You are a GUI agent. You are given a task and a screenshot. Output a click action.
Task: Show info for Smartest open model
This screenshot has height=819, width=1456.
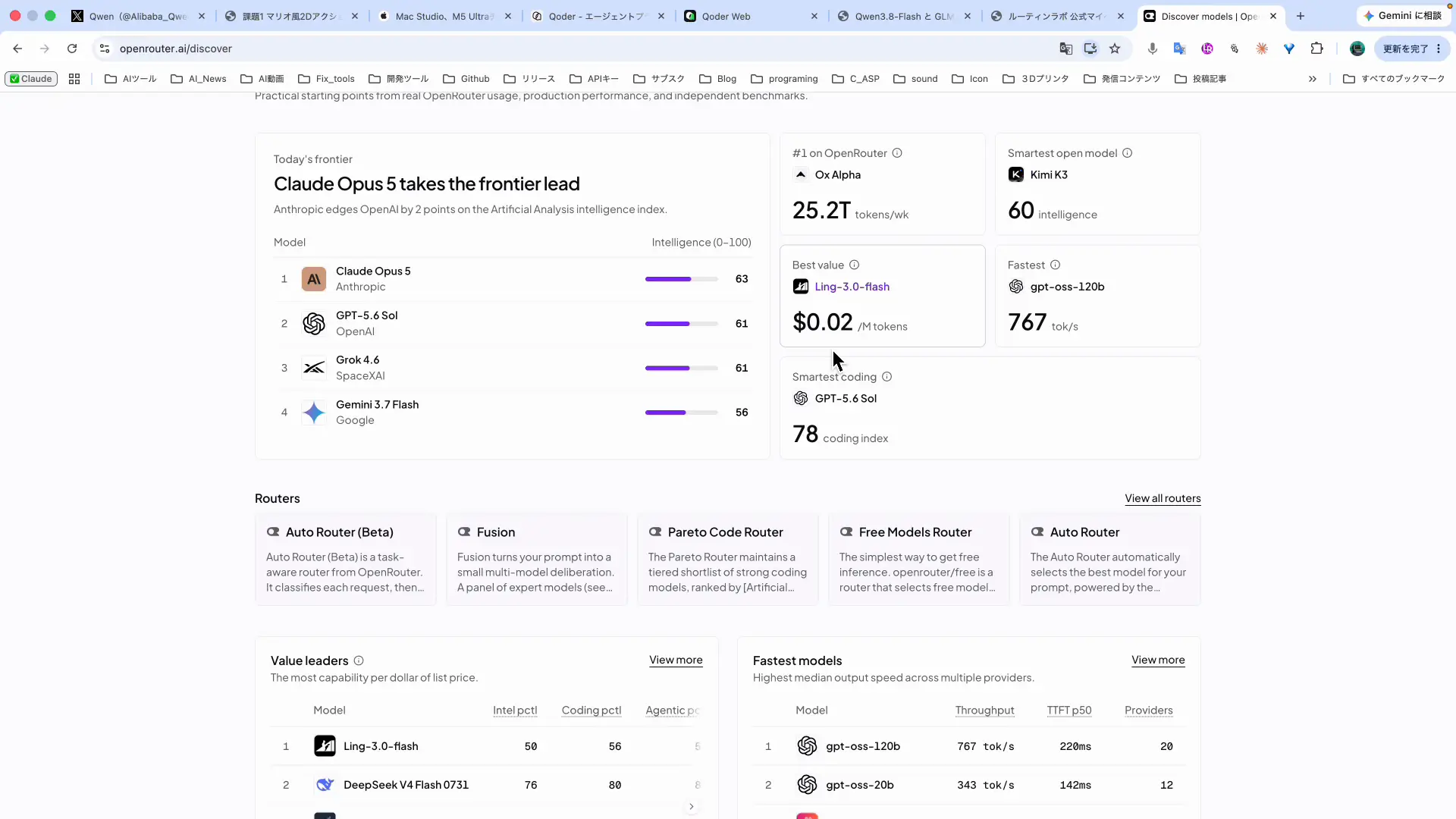[1128, 153]
